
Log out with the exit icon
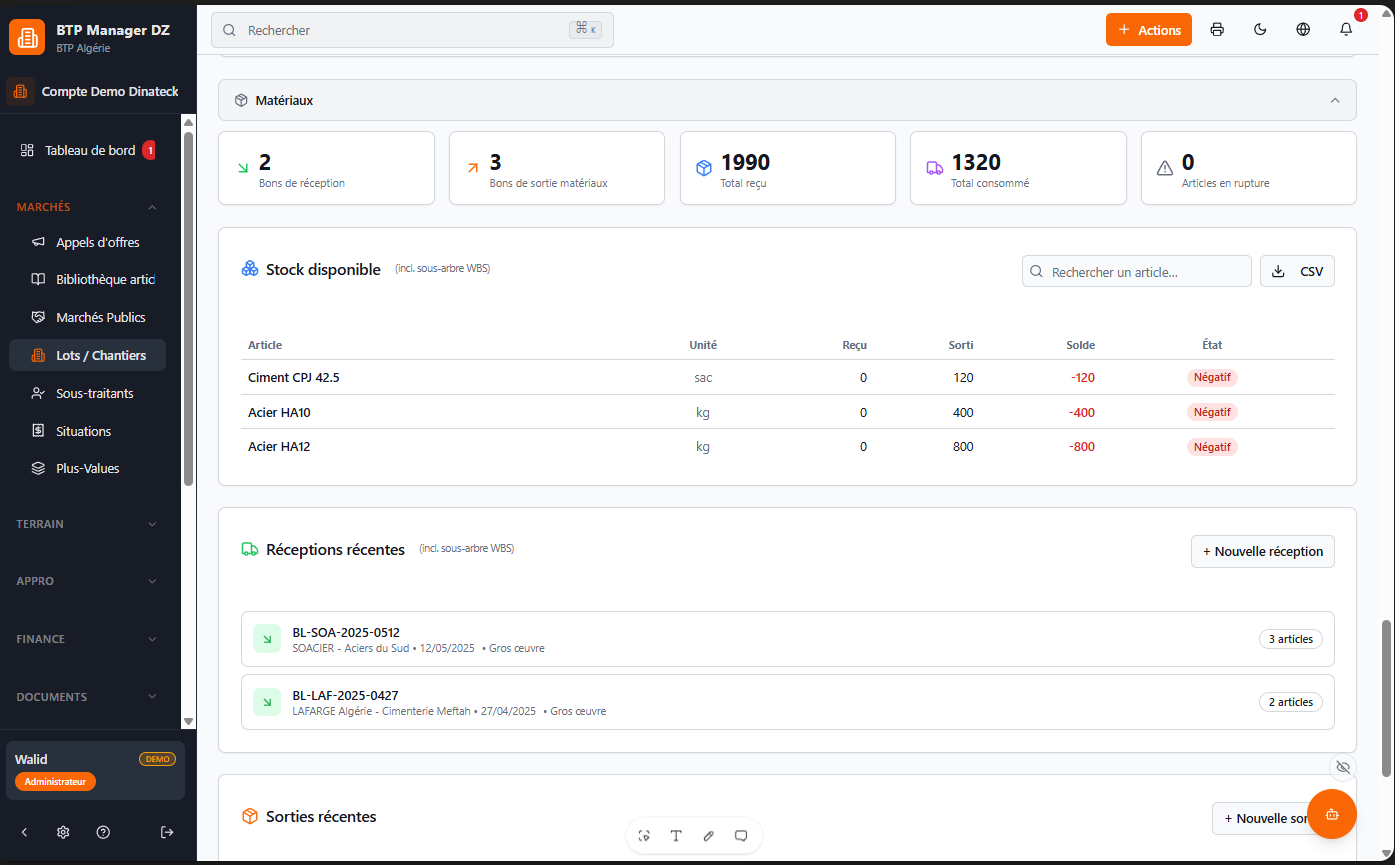(167, 832)
